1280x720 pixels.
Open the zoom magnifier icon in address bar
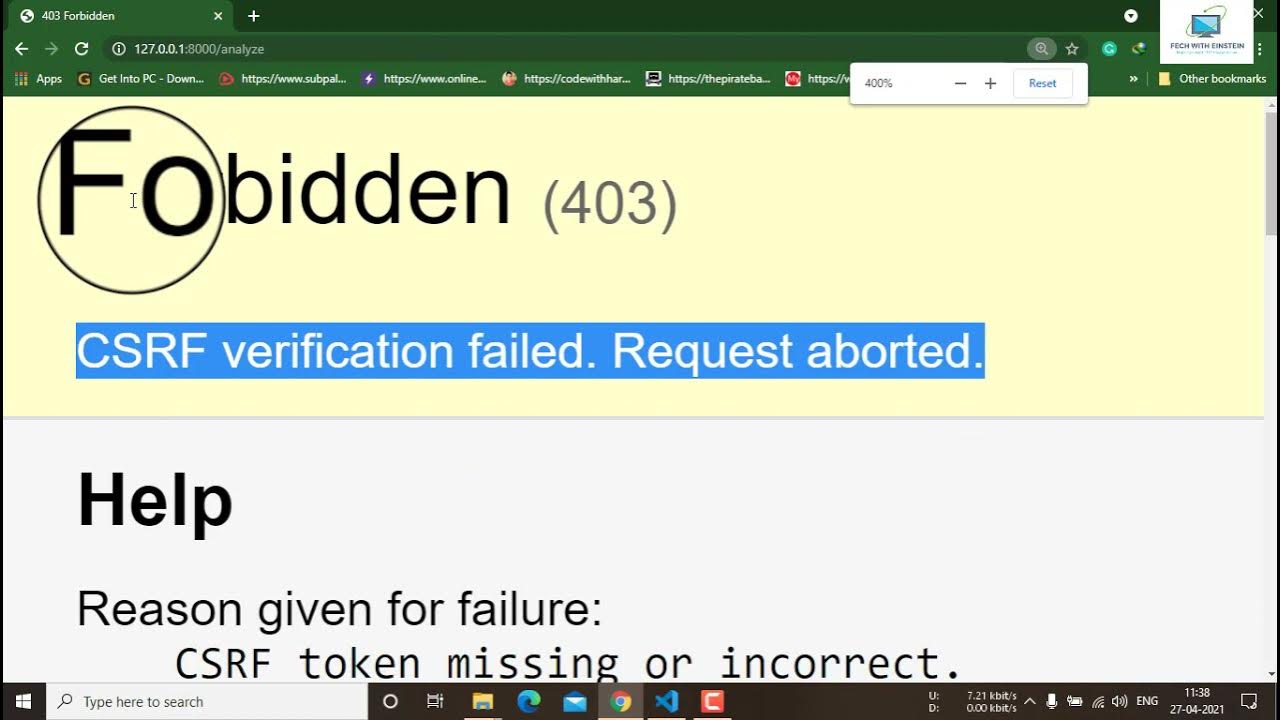(x=1041, y=48)
